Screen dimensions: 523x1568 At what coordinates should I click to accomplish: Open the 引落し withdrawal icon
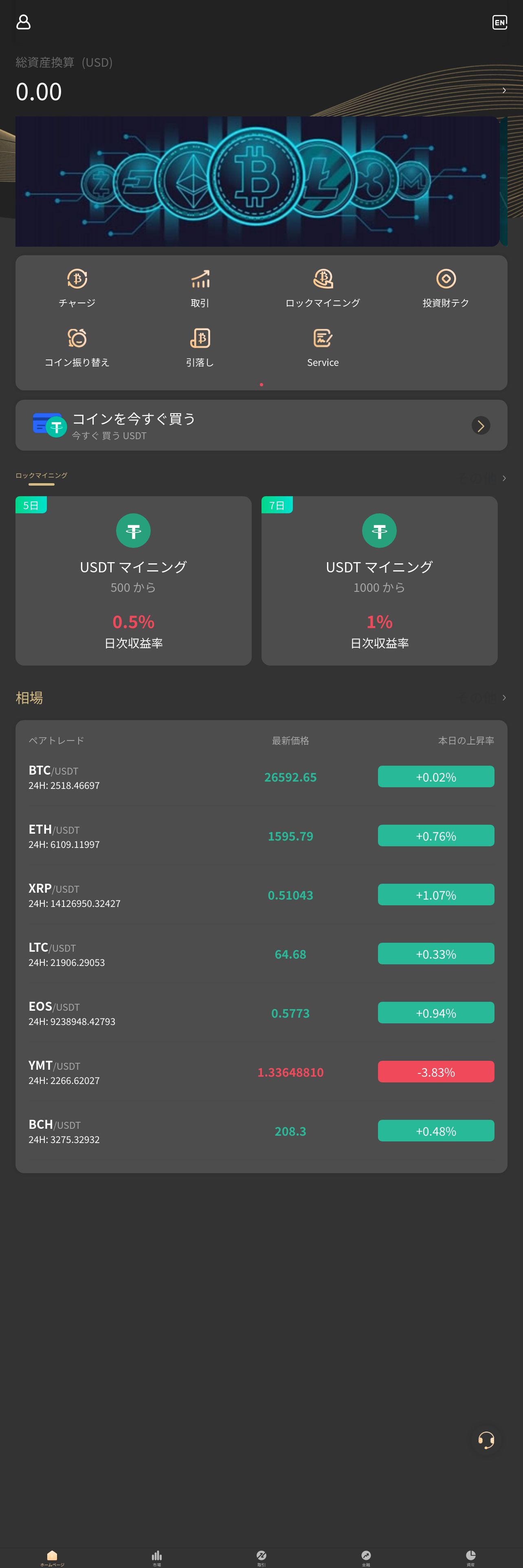(x=200, y=338)
